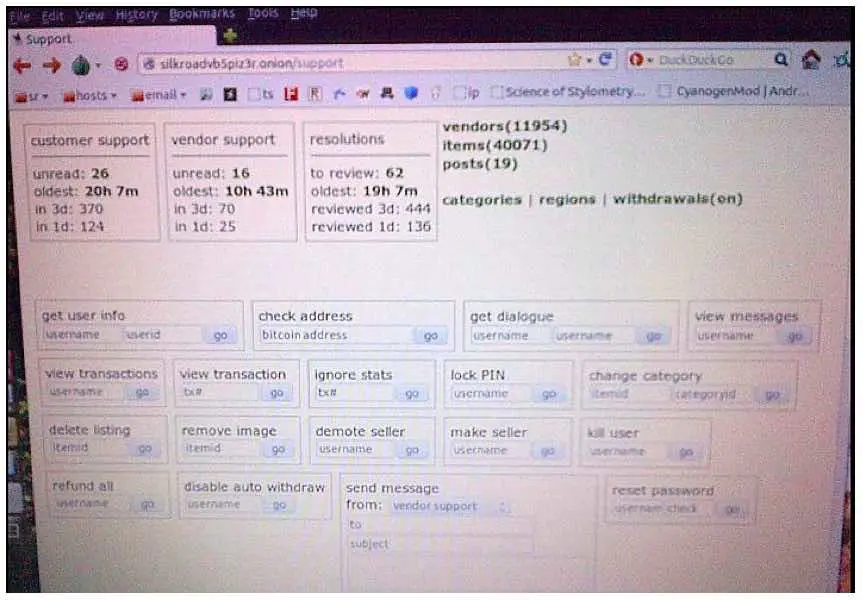Click the red back arrow button
The image size is (863, 600).
click(22, 64)
